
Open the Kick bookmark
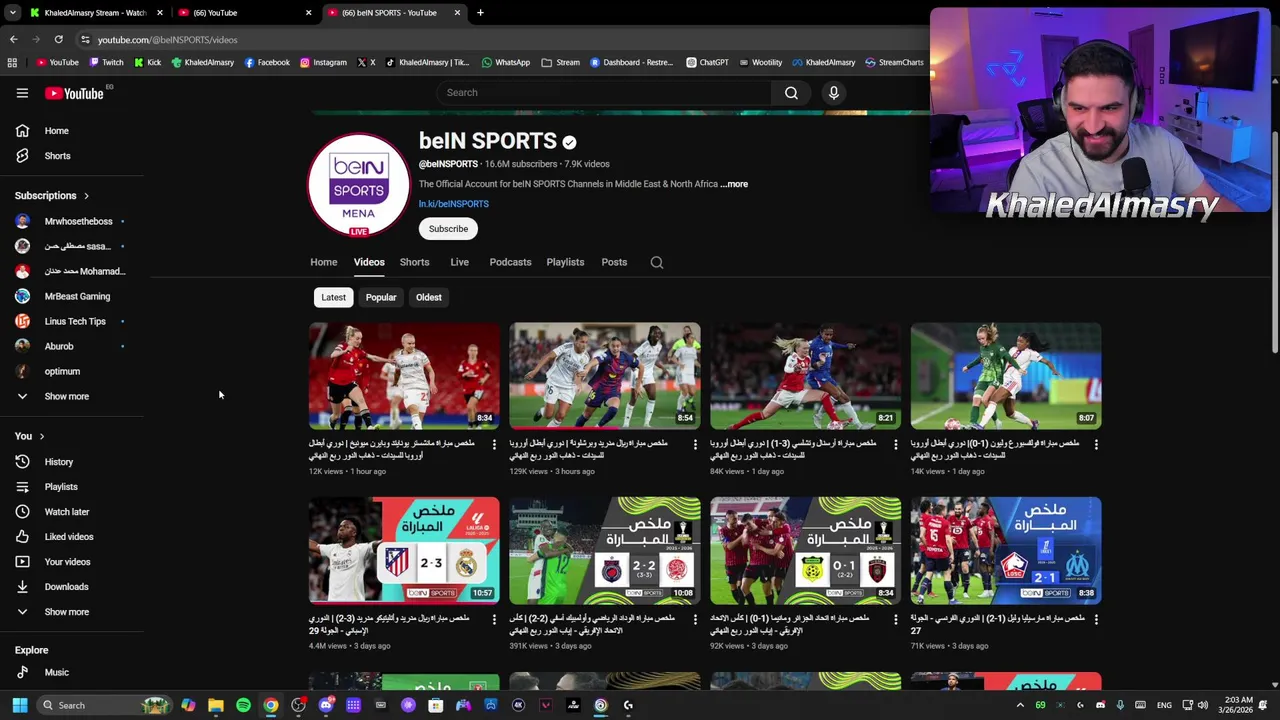coord(147,62)
